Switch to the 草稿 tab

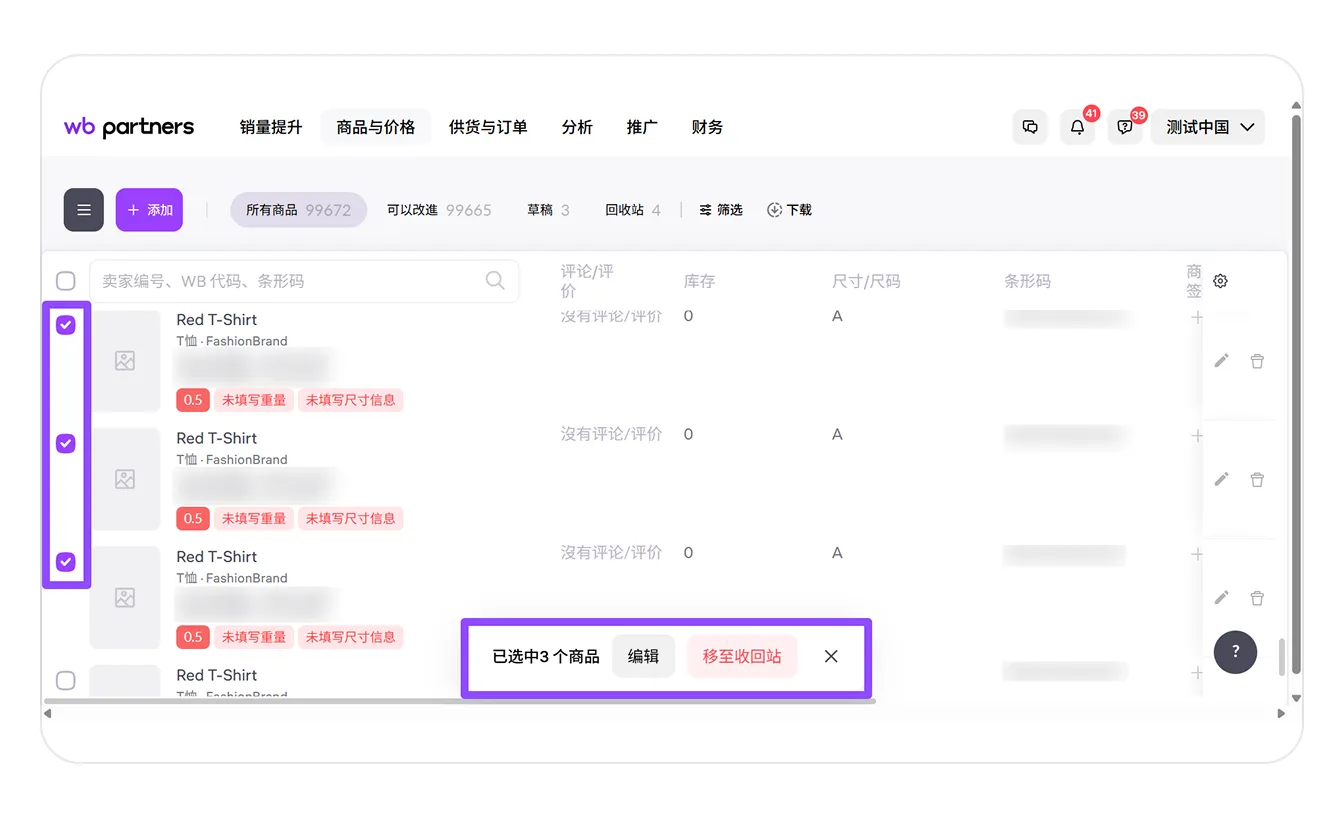coord(548,210)
